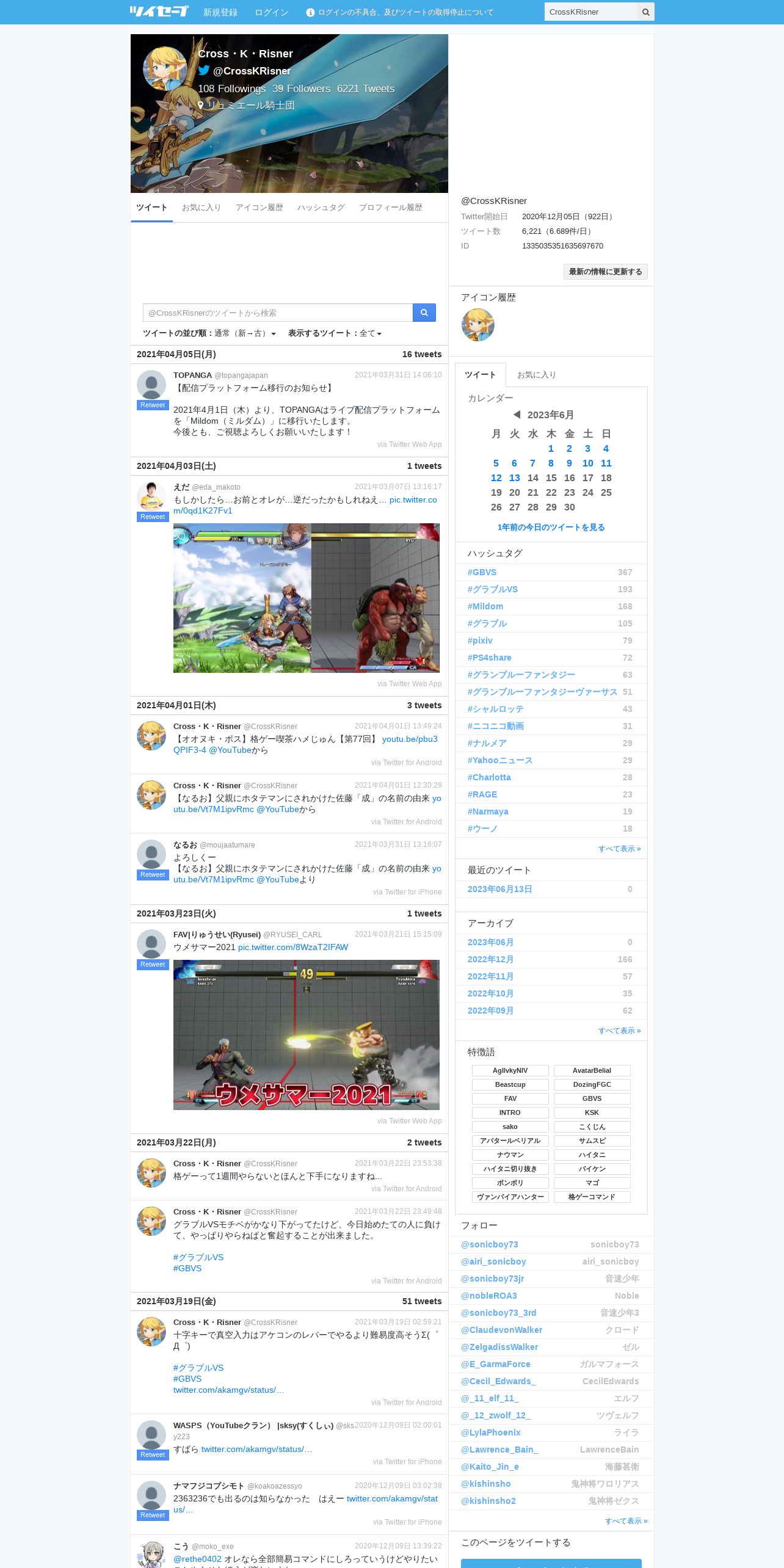Screen dimensions: 784x1568
Task: Open the ウメサマー2021 tweet image
Action: [x=307, y=1035]
